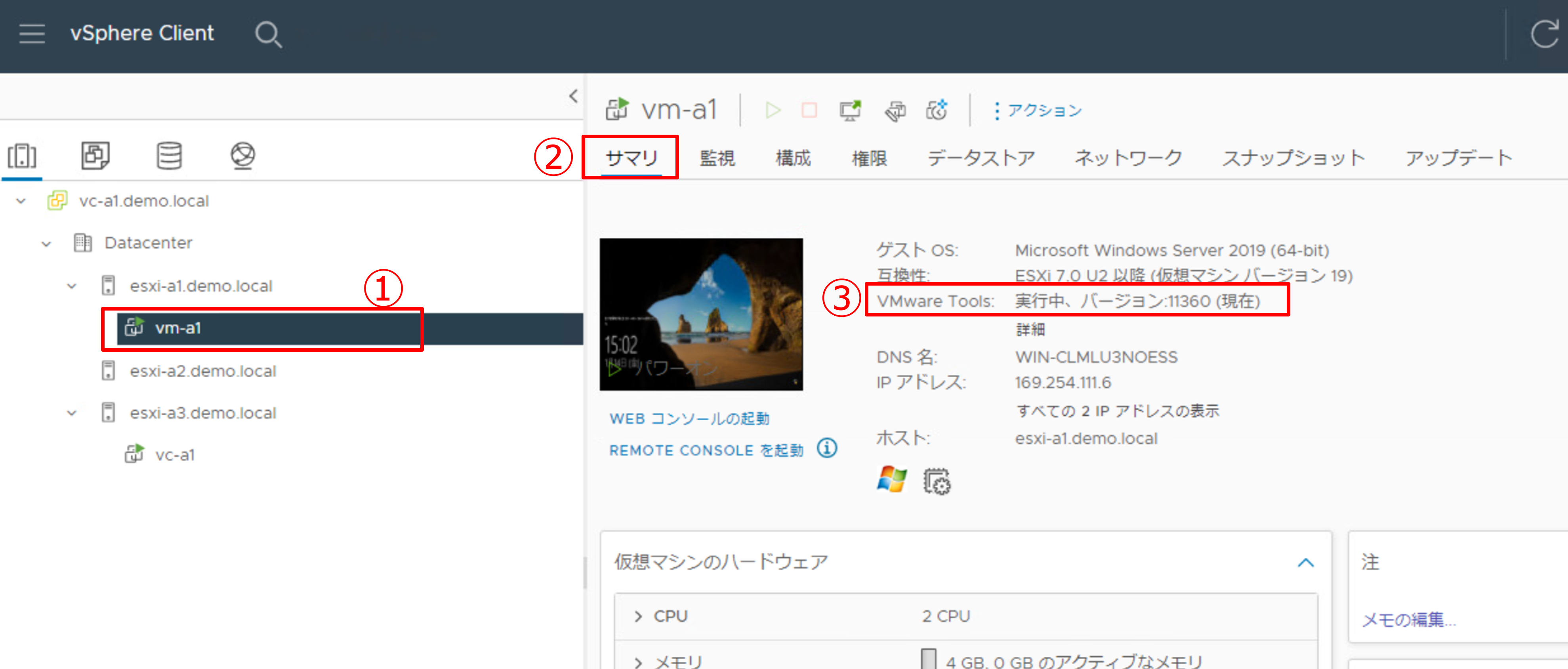Launch REMOTE CONSOLE link
Image resolution: width=1568 pixels, height=669 pixels.
click(x=706, y=450)
